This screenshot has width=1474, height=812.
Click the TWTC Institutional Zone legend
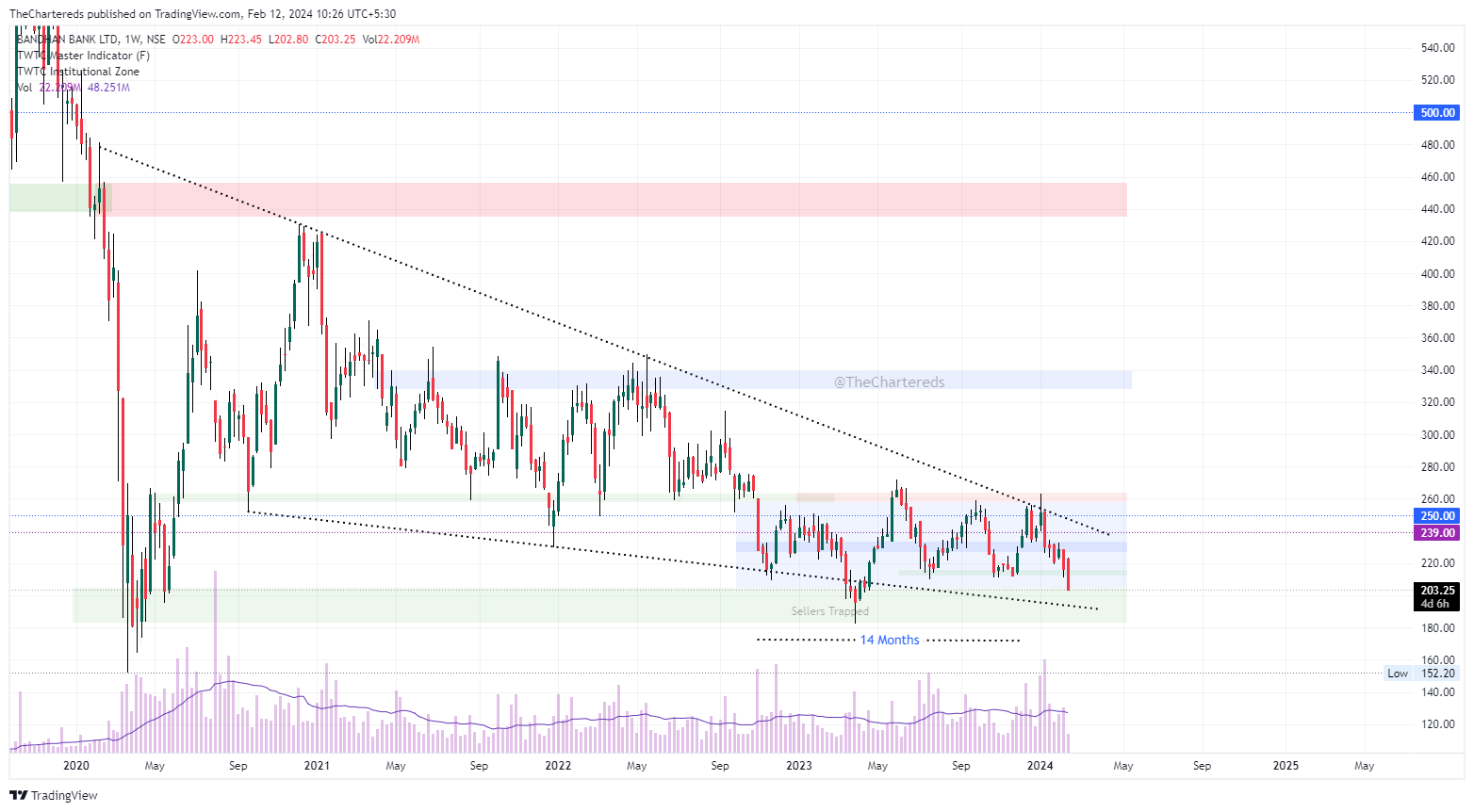pyautogui.click(x=78, y=72)
